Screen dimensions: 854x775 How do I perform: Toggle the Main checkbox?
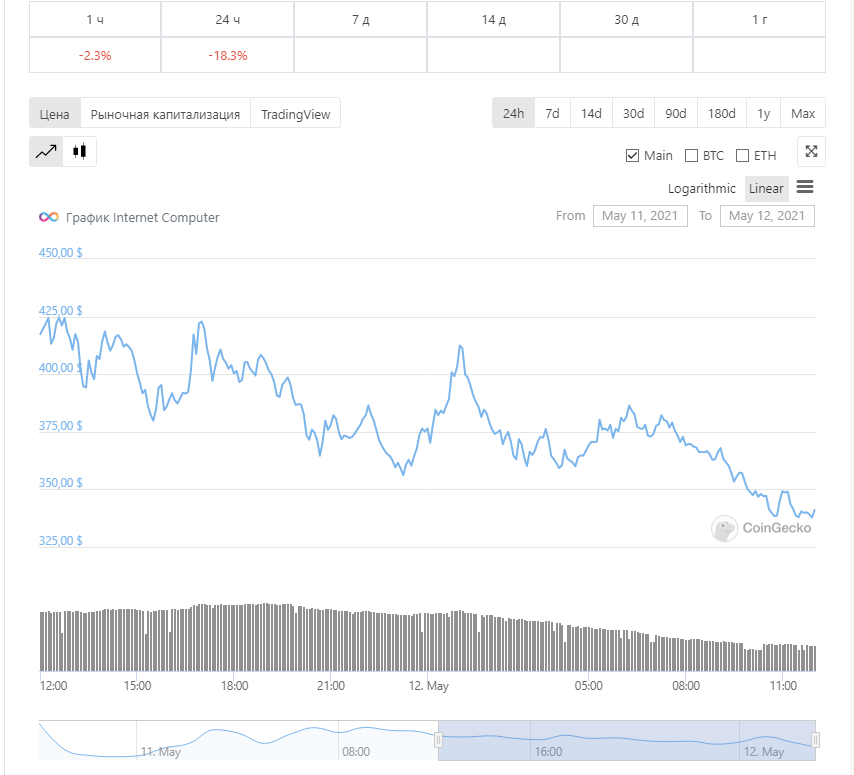[x=632, y=156]
